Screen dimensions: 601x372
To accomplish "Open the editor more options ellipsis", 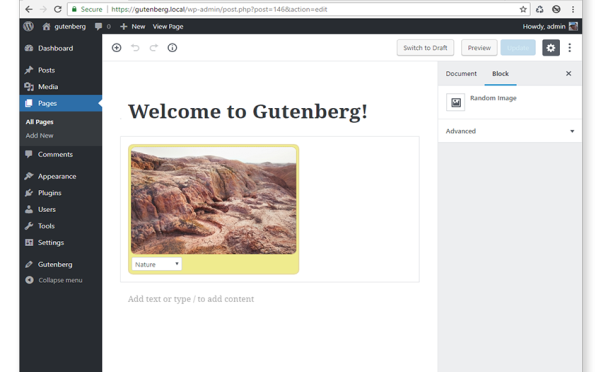I will (x=570, y=48).
